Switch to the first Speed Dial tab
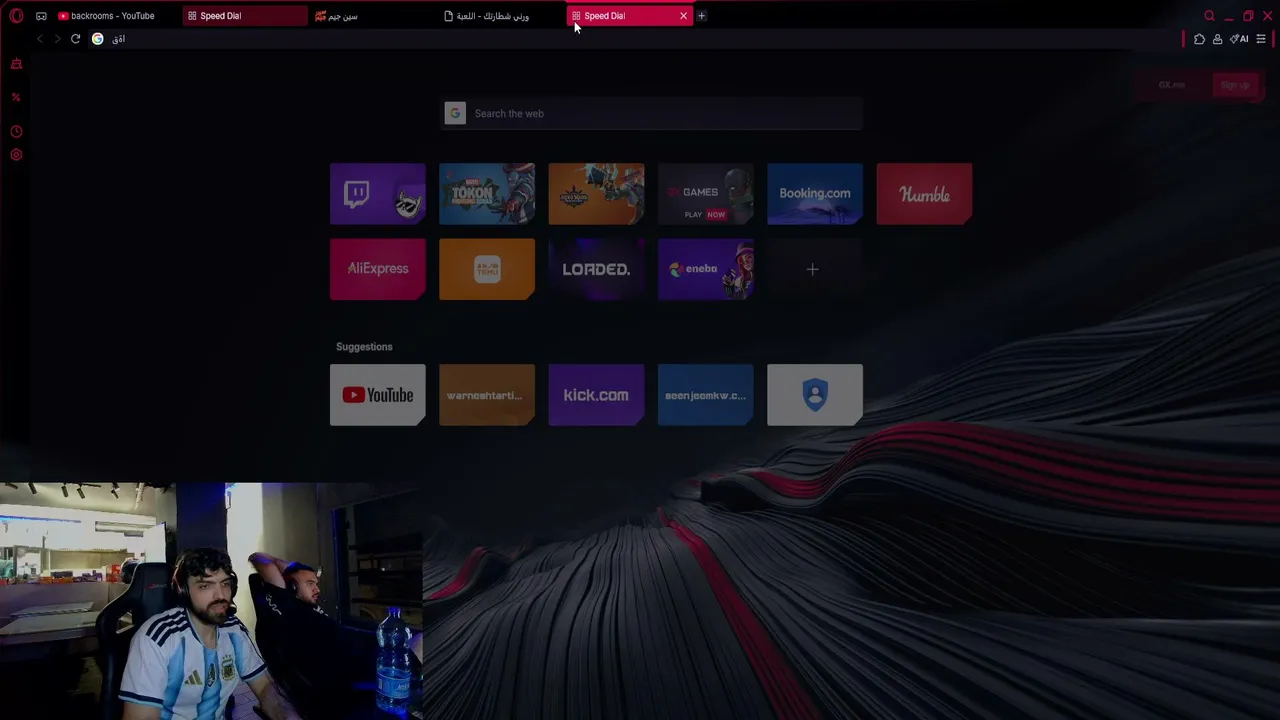The image size is (1280, 720). pyautogui.click(x=244, y=16)
